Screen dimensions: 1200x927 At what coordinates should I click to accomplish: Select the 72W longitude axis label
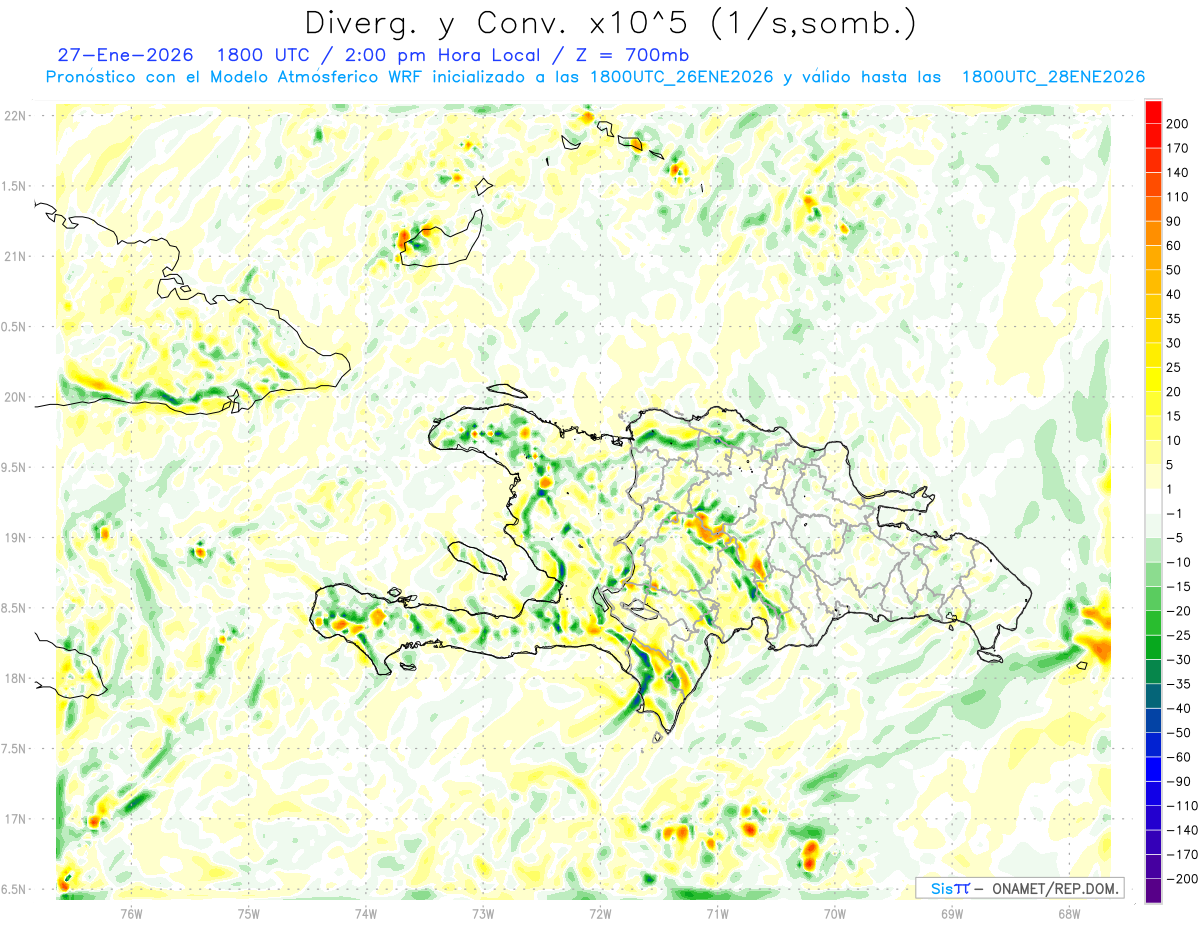(600, 913)
